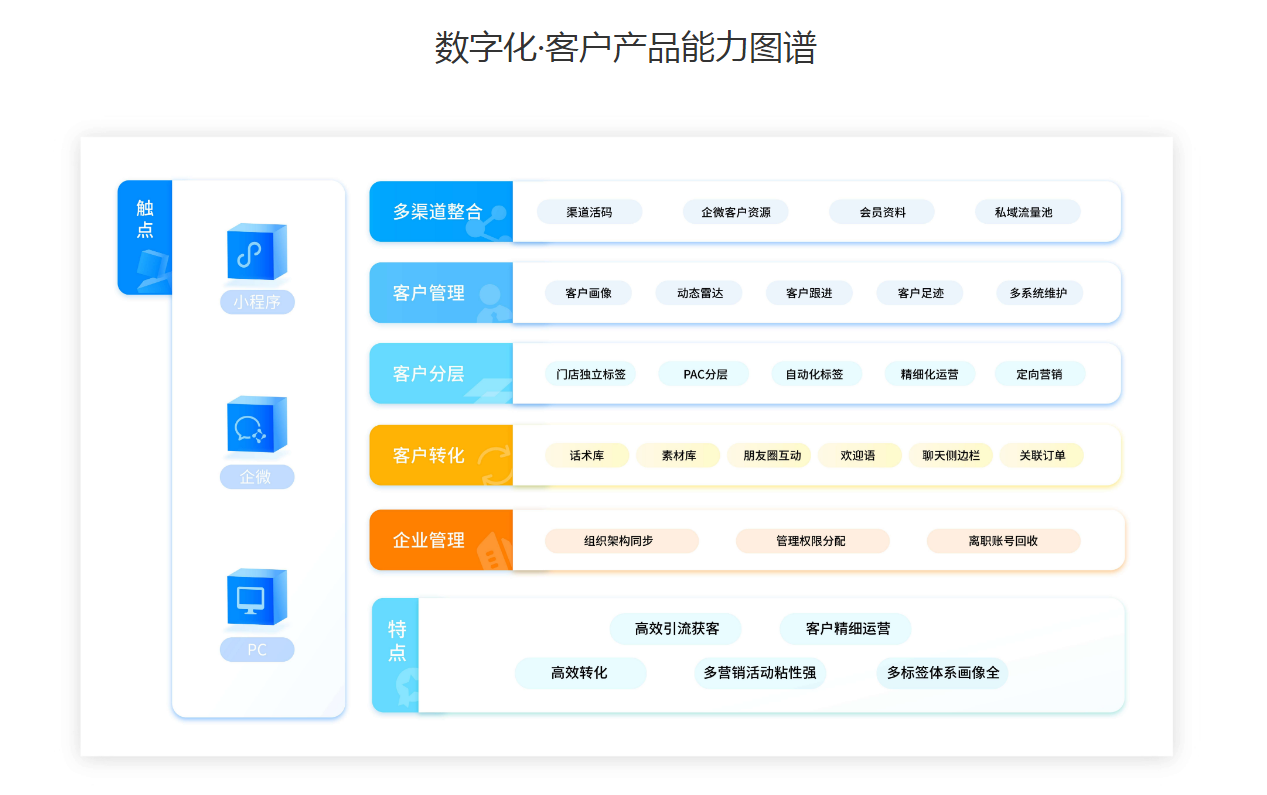Select the 朋友圈互动 pill

coord(771,455)
